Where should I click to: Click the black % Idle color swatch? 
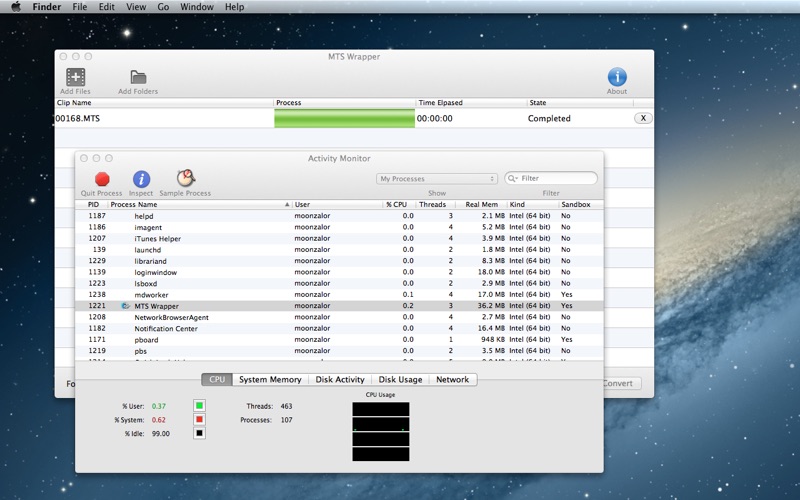pyautogui.click(x=199, y=434)
